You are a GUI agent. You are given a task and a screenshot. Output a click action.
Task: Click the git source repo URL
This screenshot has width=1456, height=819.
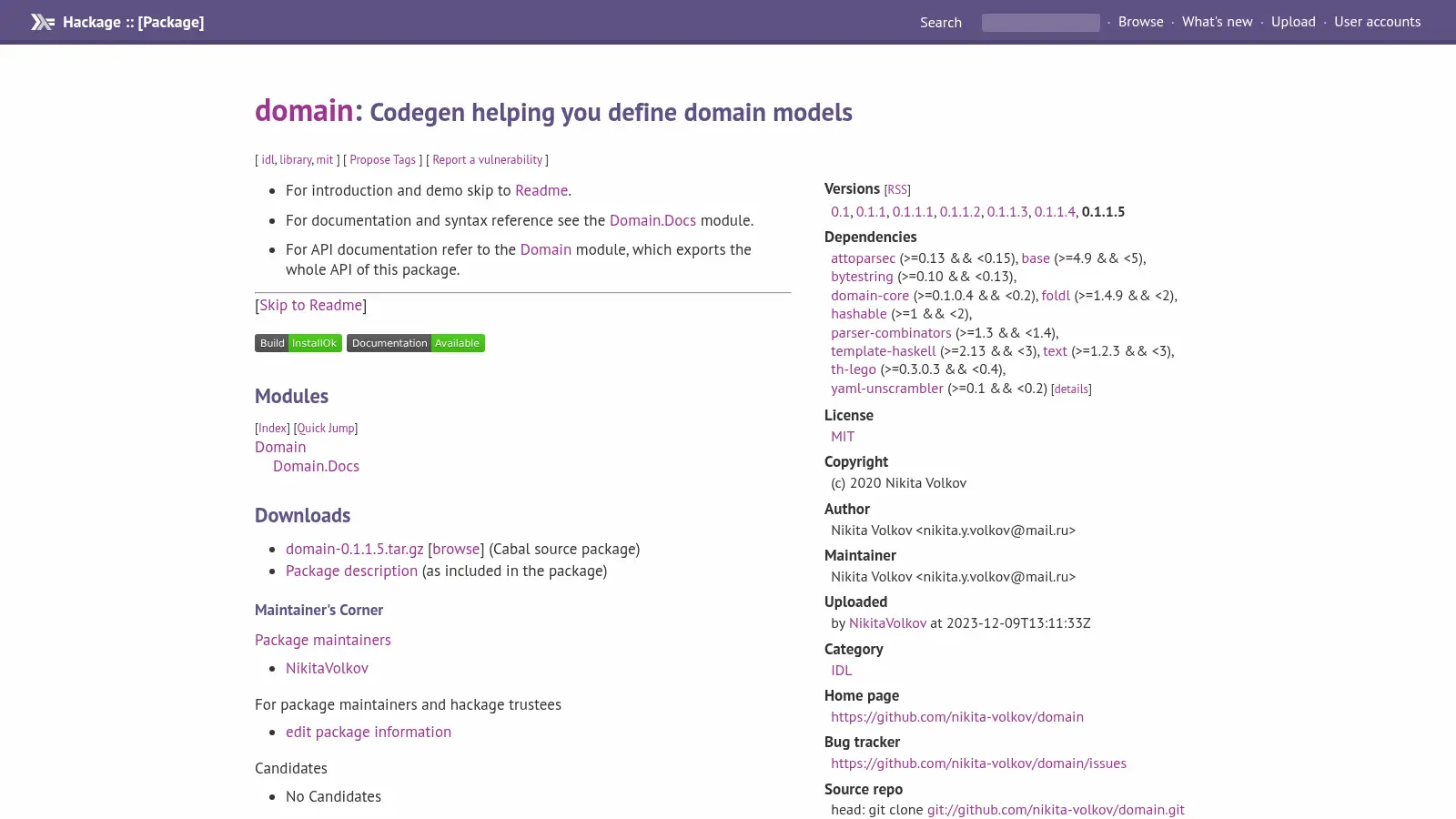[1056, 810]
